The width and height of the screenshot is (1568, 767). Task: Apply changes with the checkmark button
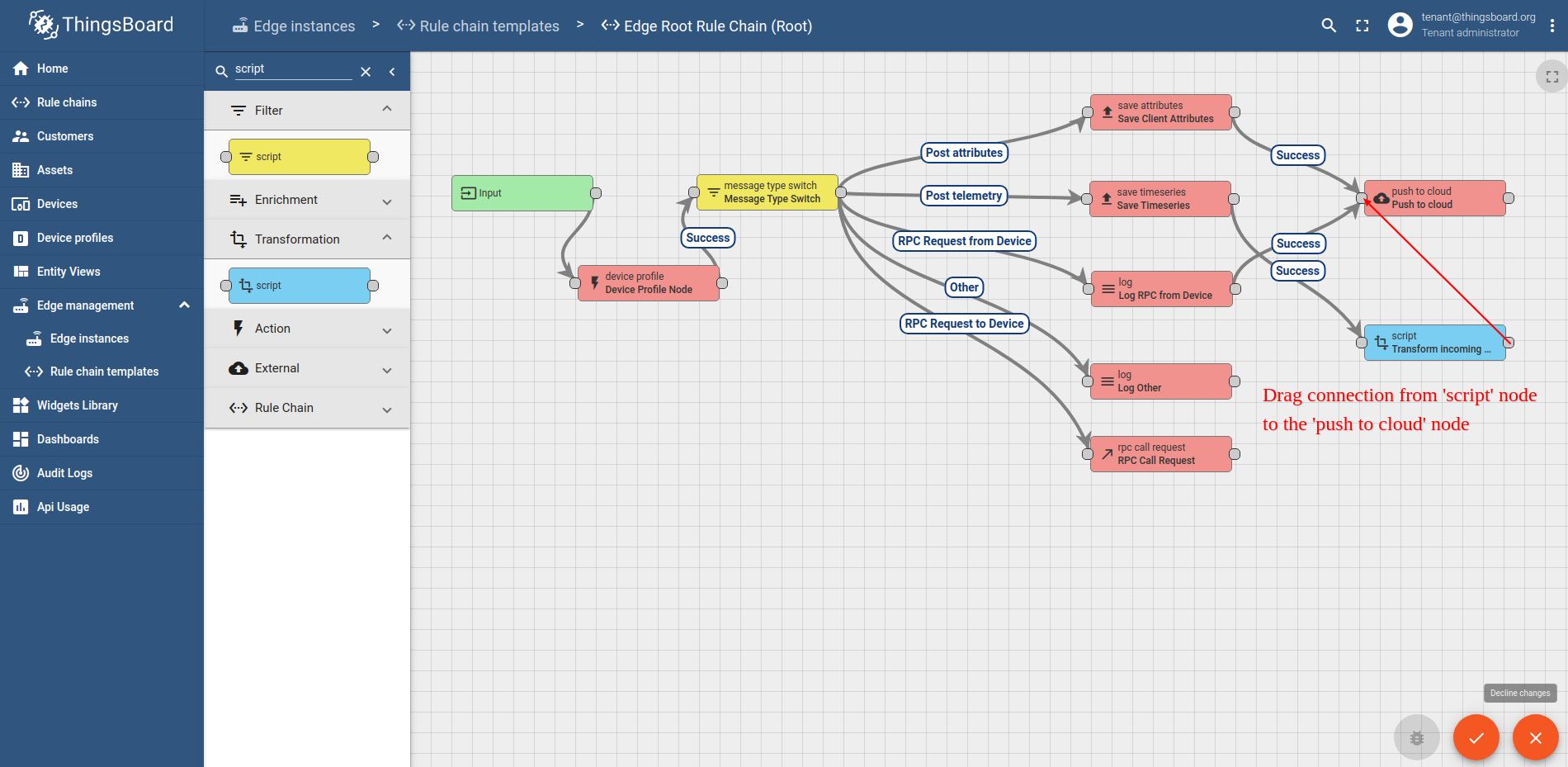click(x=1476, y=737)
